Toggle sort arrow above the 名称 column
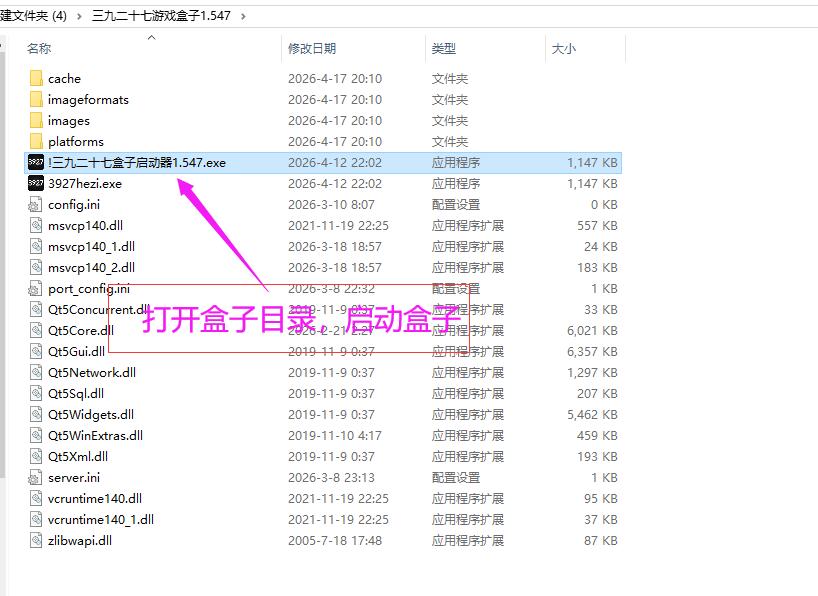 click(x=152, y=38)
